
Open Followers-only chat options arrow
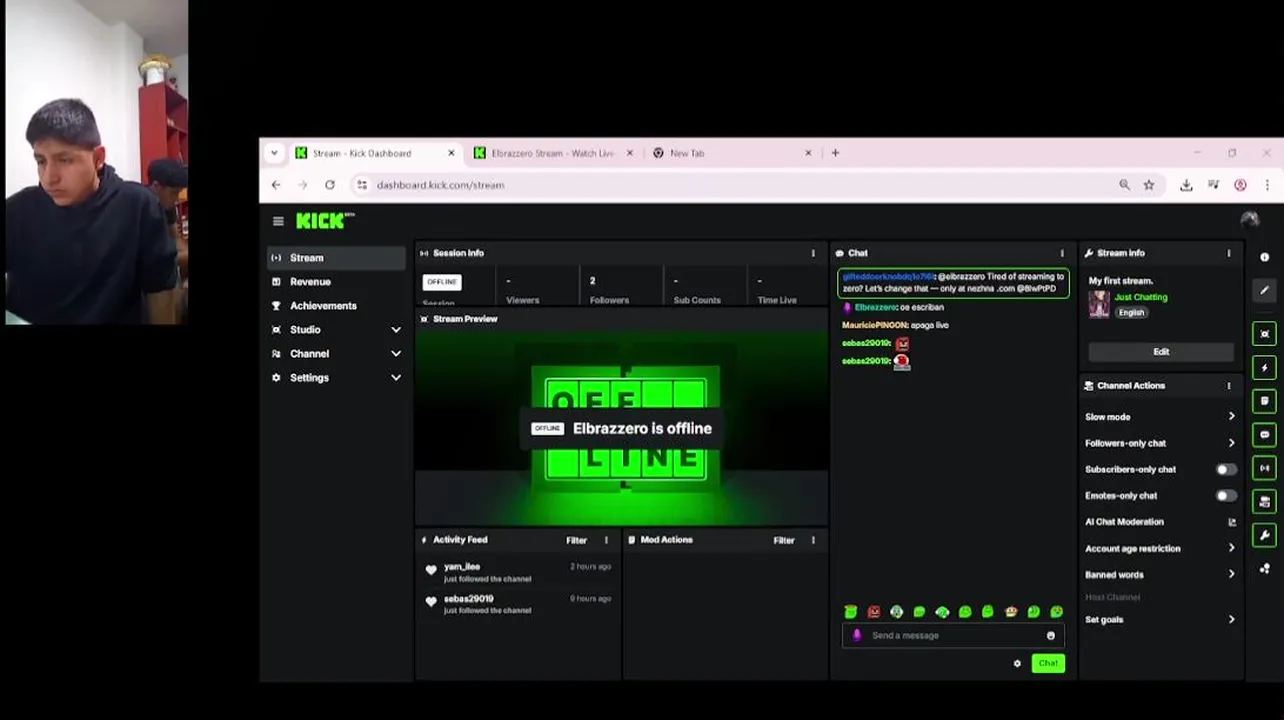pyautogui.click(x=1231, y=443)
